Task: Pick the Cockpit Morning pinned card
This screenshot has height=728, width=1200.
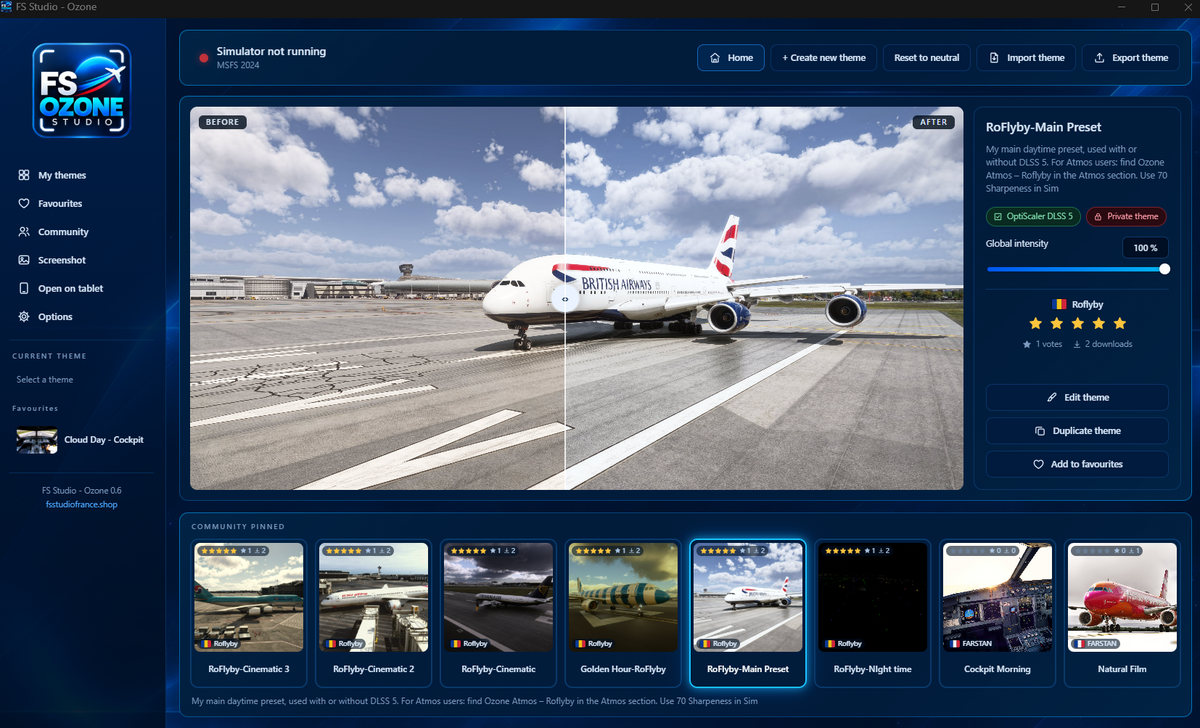Action: tap(997, 614)
